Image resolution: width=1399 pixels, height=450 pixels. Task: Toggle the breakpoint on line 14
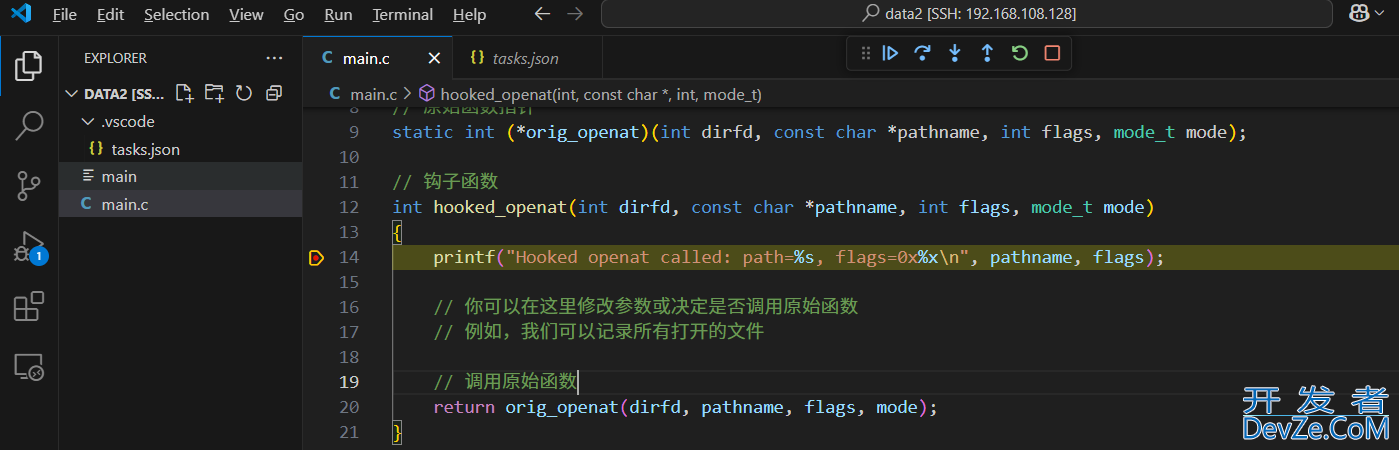316,257
